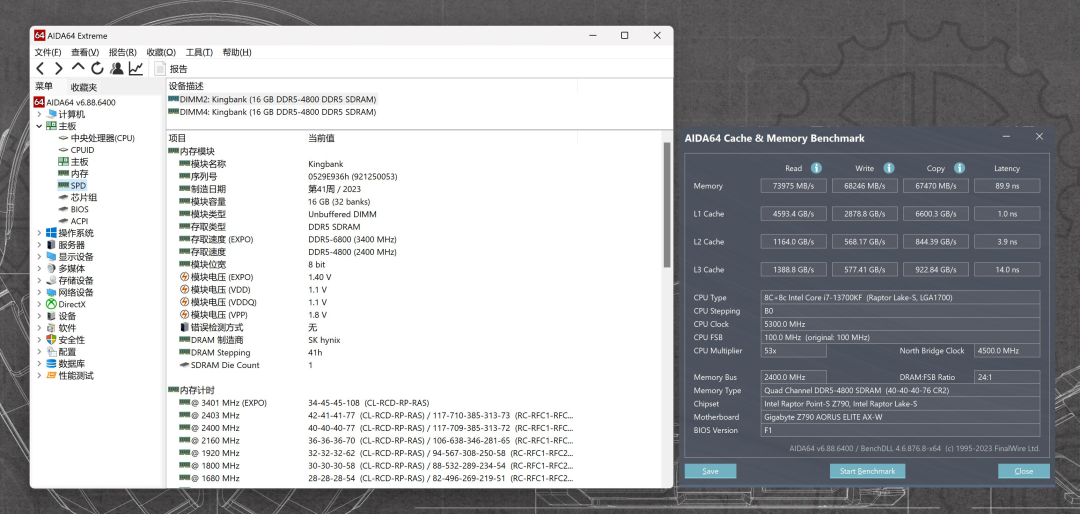Click the L3 Cache Read value
Image resolution: width=1080 pixels, height=514 pixels.
click(793, 269)
